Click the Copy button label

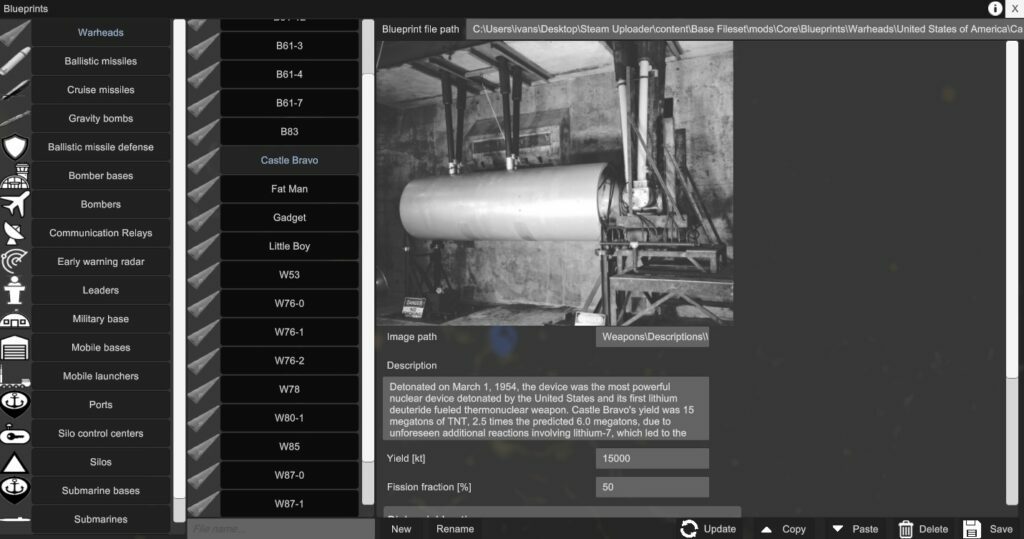(x=794, y=529)
